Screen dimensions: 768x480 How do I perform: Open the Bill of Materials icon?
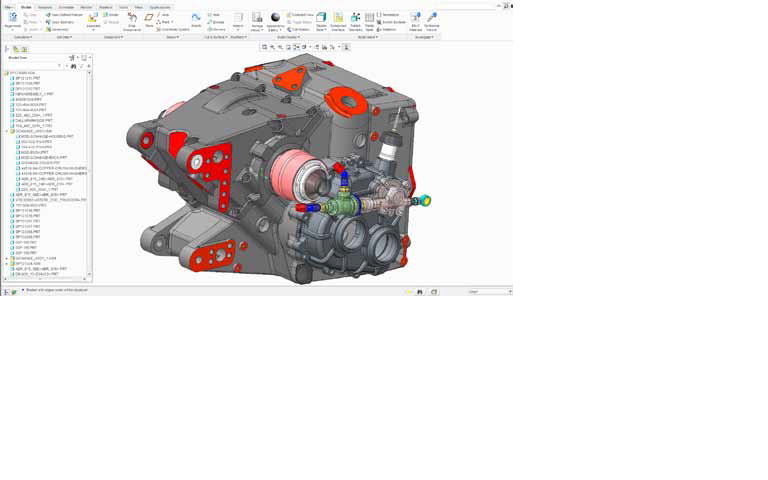coord(415,19)
